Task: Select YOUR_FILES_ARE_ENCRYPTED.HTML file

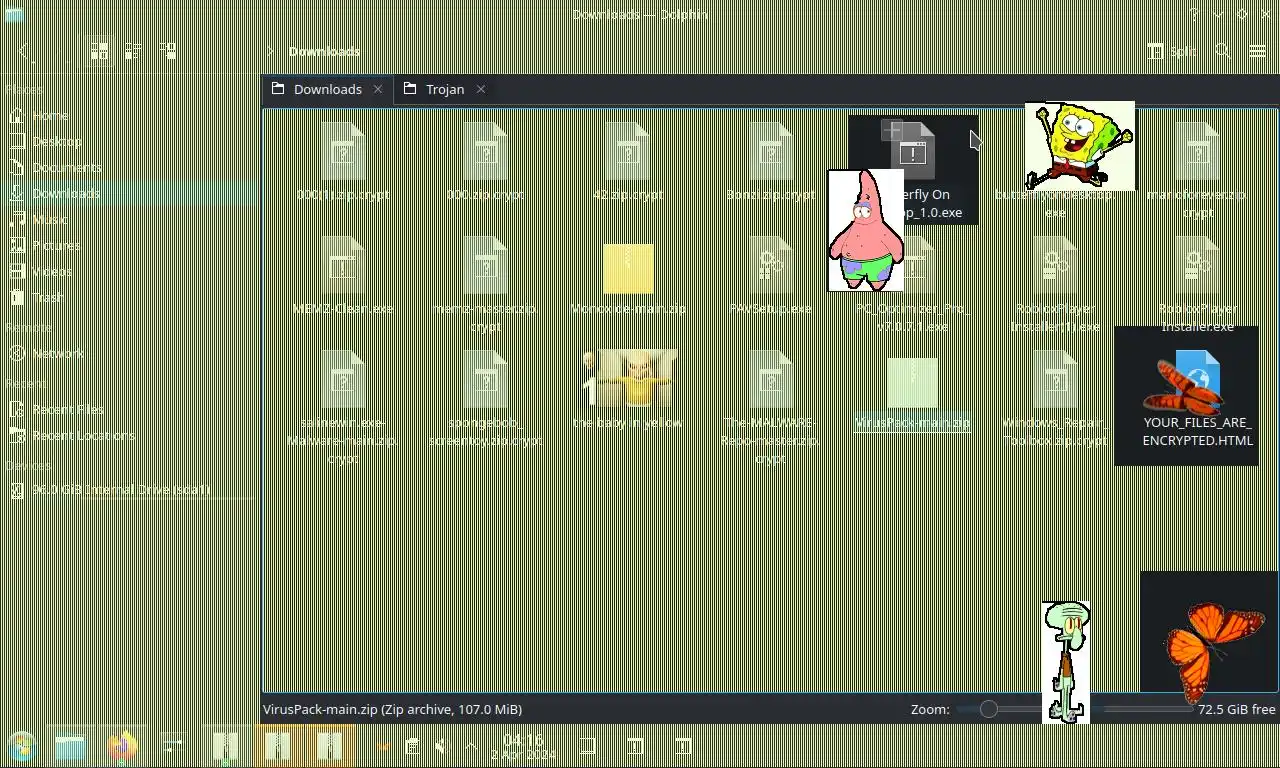Action: [x=1198, y=398]
